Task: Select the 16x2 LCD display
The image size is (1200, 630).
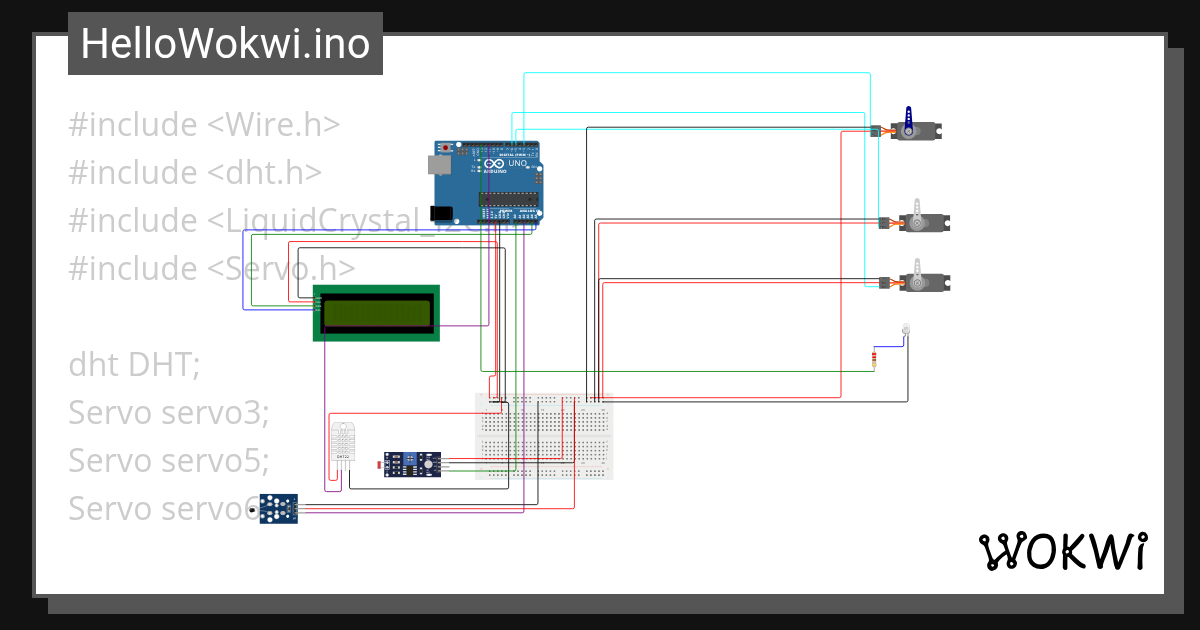Action: point(375,313)
